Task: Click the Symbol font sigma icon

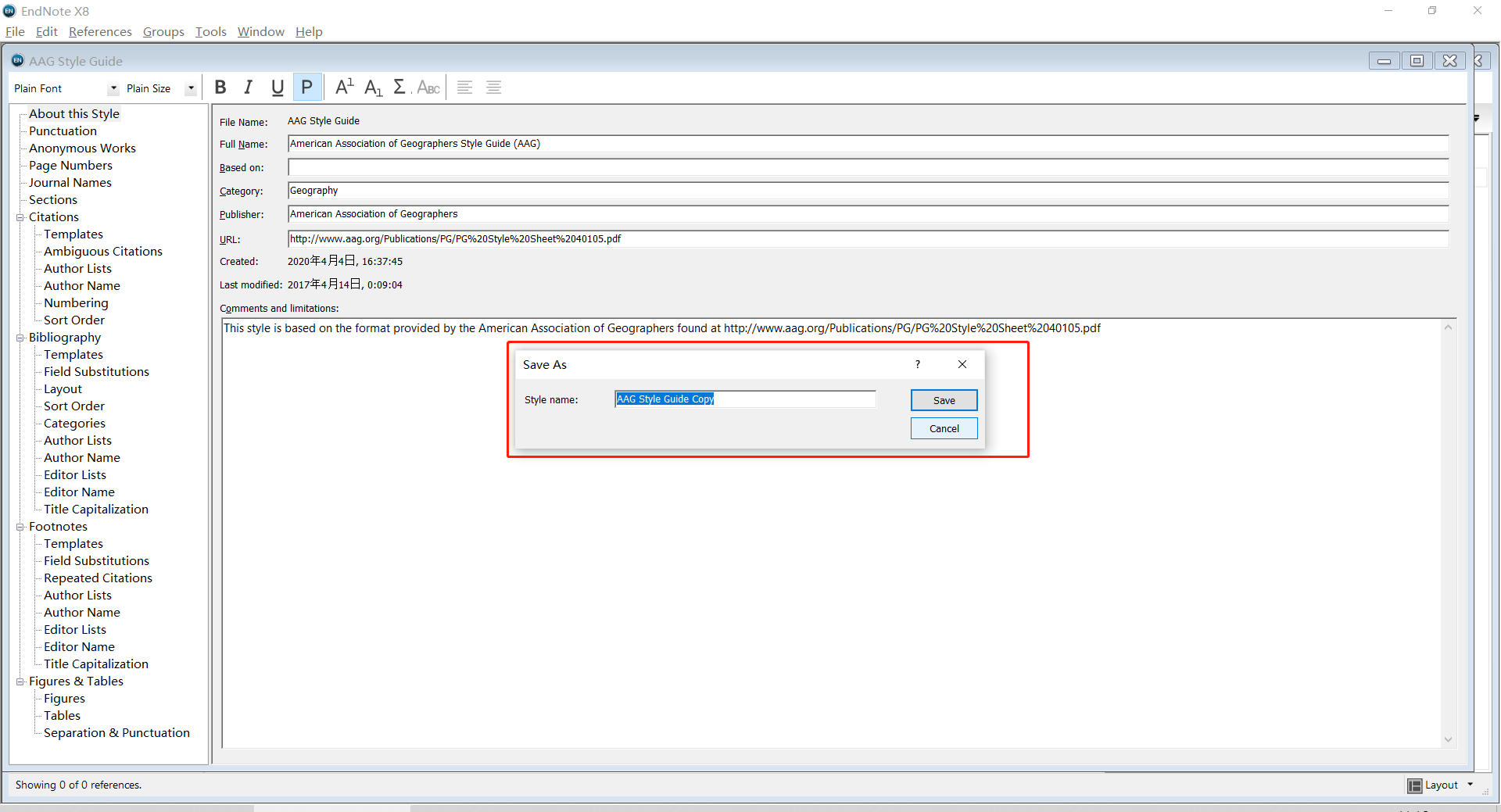Action: tap(399, 88)
